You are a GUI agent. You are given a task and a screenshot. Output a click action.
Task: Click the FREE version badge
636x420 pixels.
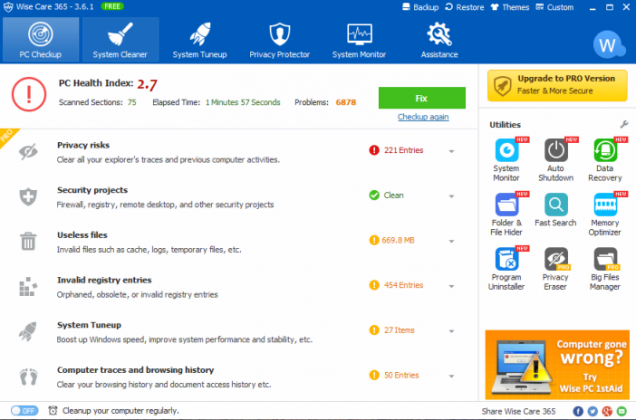(x=112, y=6)
